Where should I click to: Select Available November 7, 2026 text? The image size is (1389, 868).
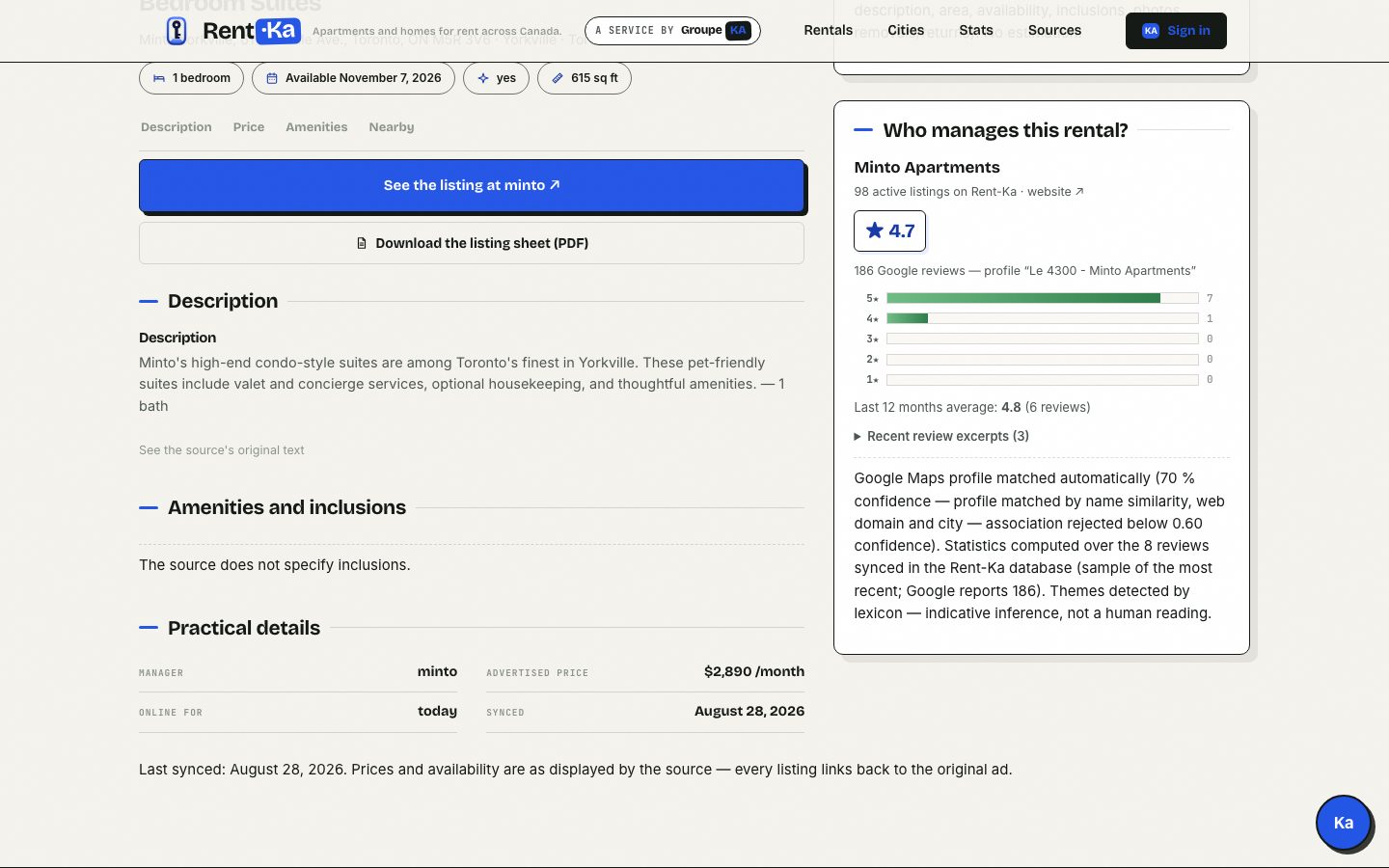pyautogui.click(x=364, y=78)
